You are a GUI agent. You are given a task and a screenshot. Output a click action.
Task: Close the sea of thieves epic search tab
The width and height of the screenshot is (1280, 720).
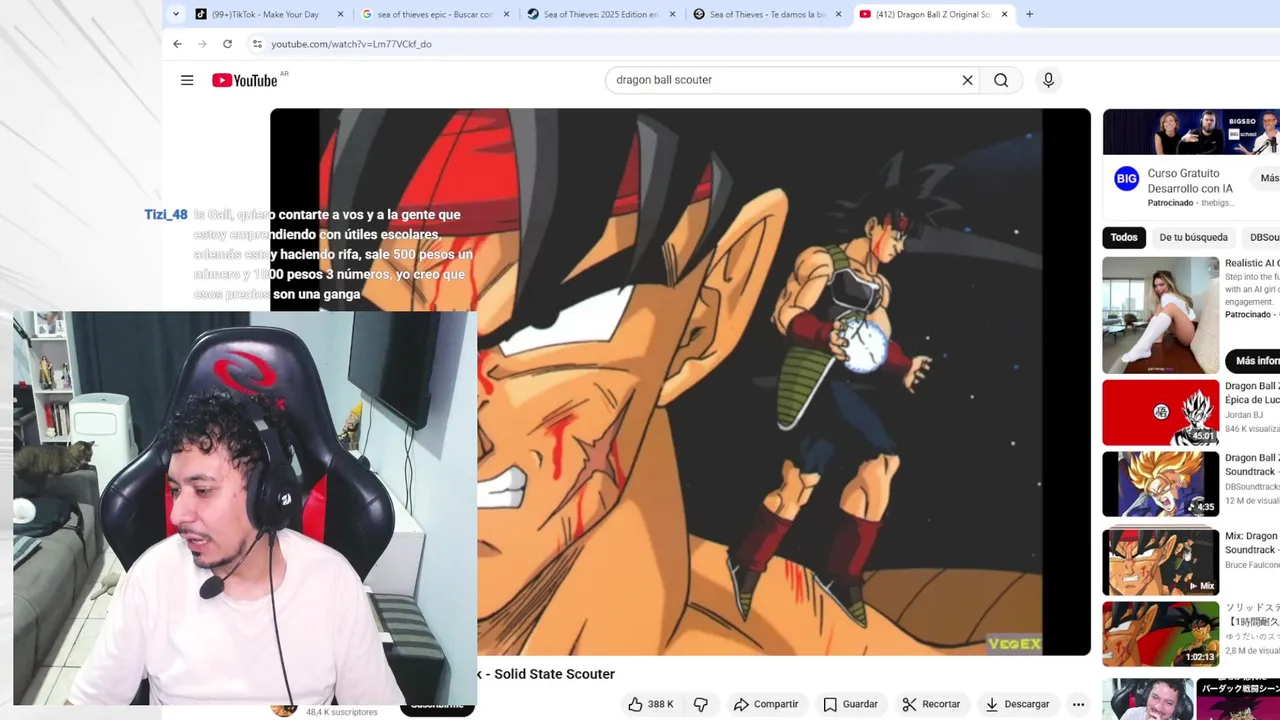pos(507,14)
